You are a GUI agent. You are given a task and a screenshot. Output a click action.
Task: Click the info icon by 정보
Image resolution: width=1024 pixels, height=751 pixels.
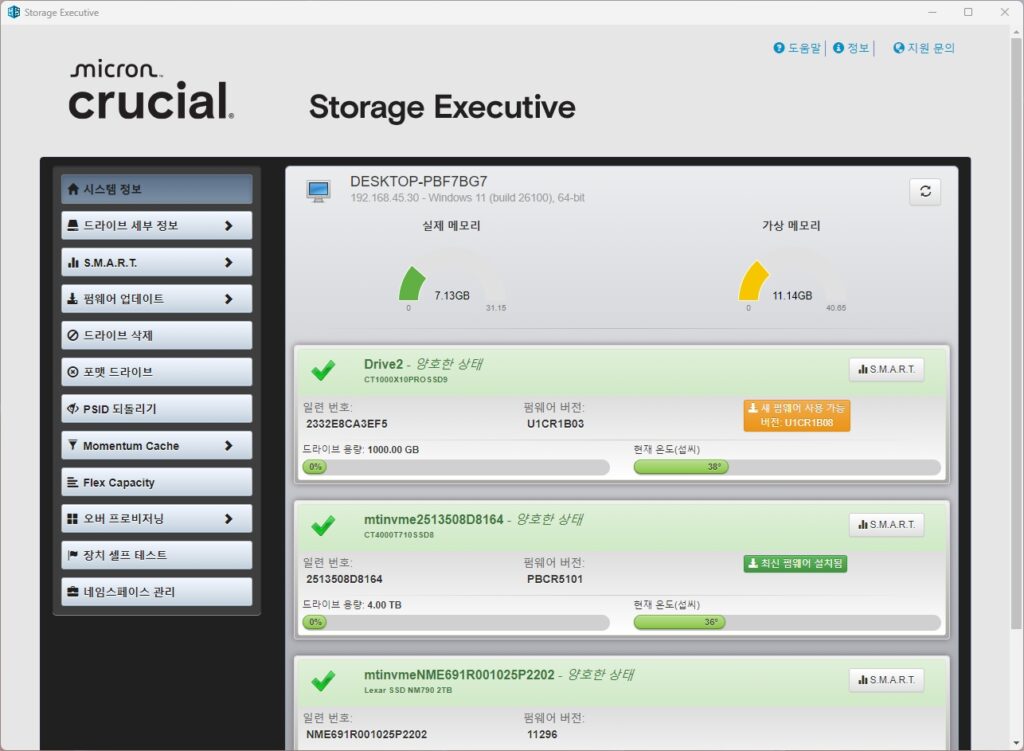839,48
